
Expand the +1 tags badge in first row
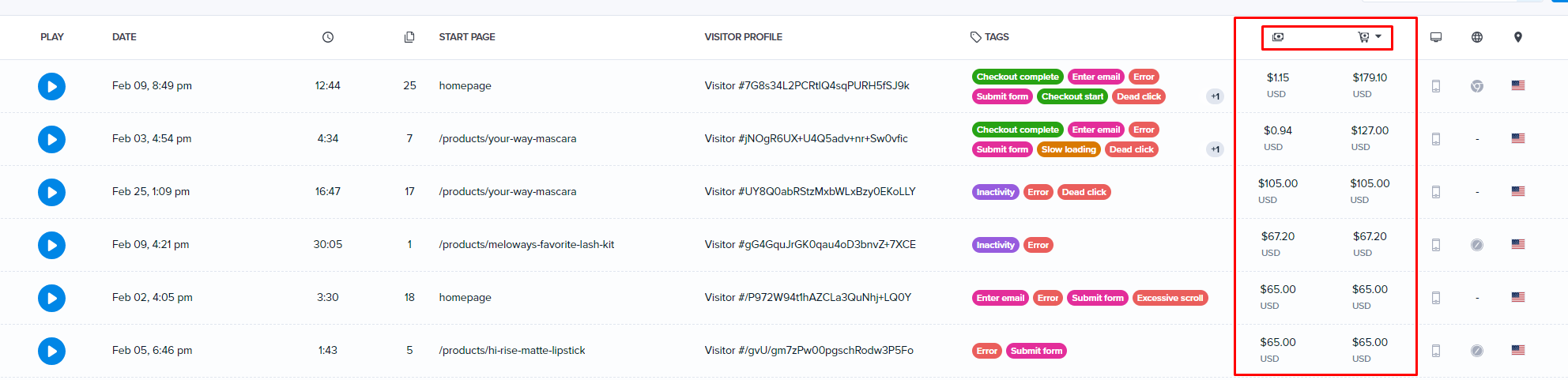click(x=1215, y=96)
